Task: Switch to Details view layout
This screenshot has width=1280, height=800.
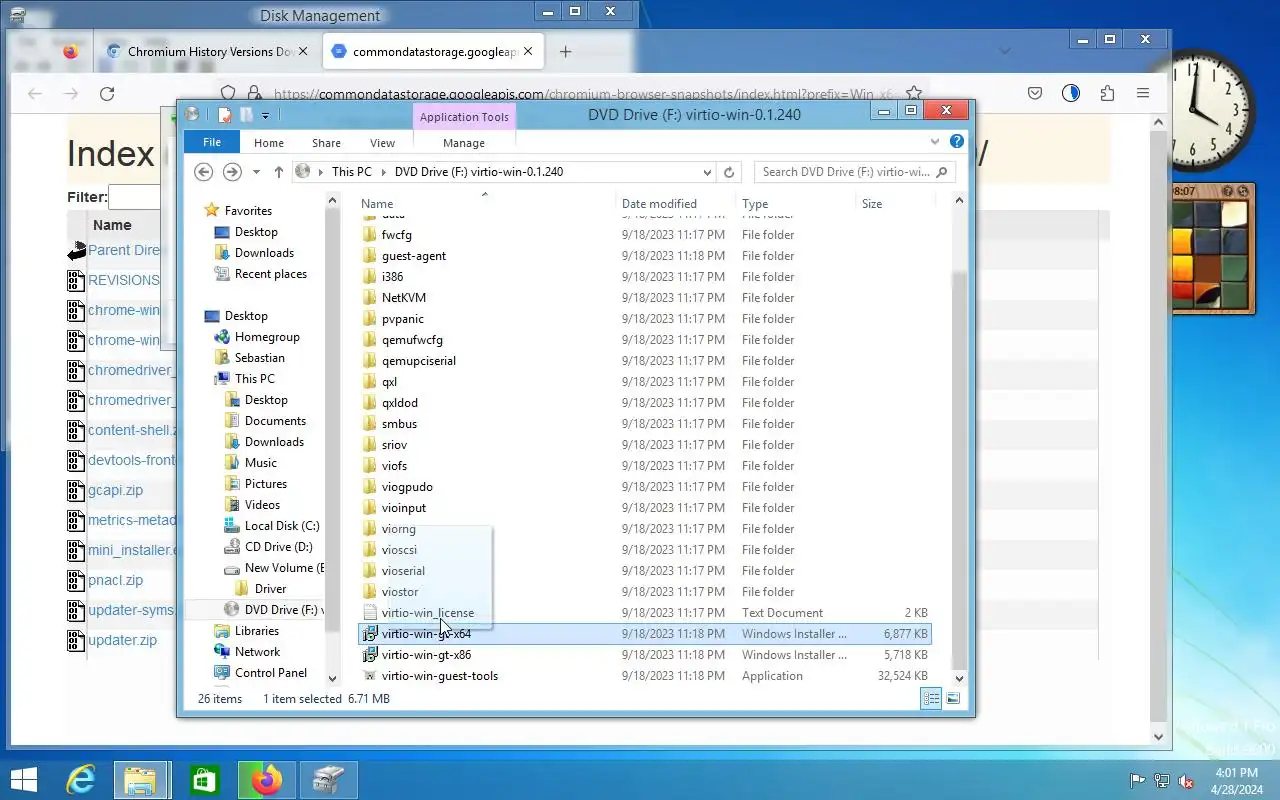Action: click(931, 699)
